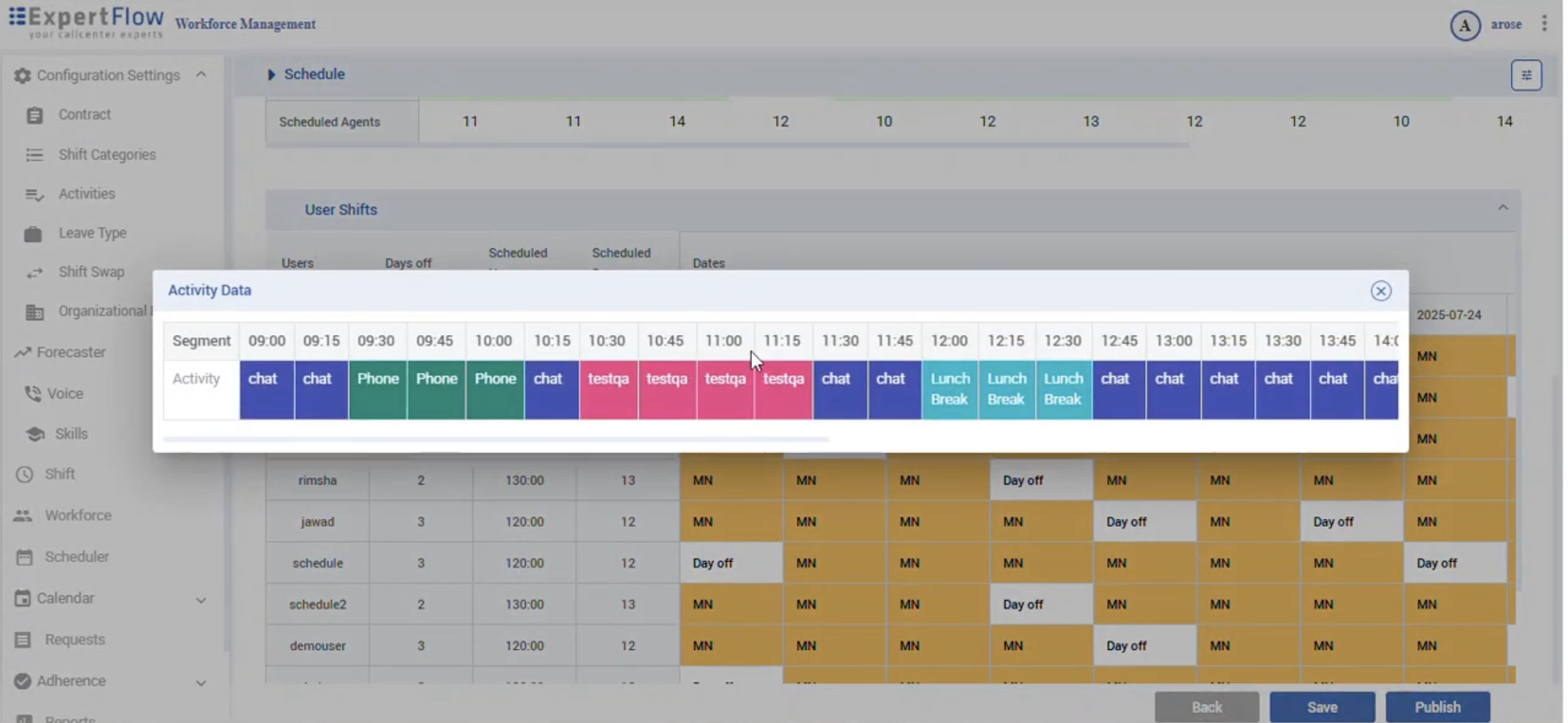1568x723 pixels.
Task: Open the three-dot user menu
Action: [x=1544, y=24]
